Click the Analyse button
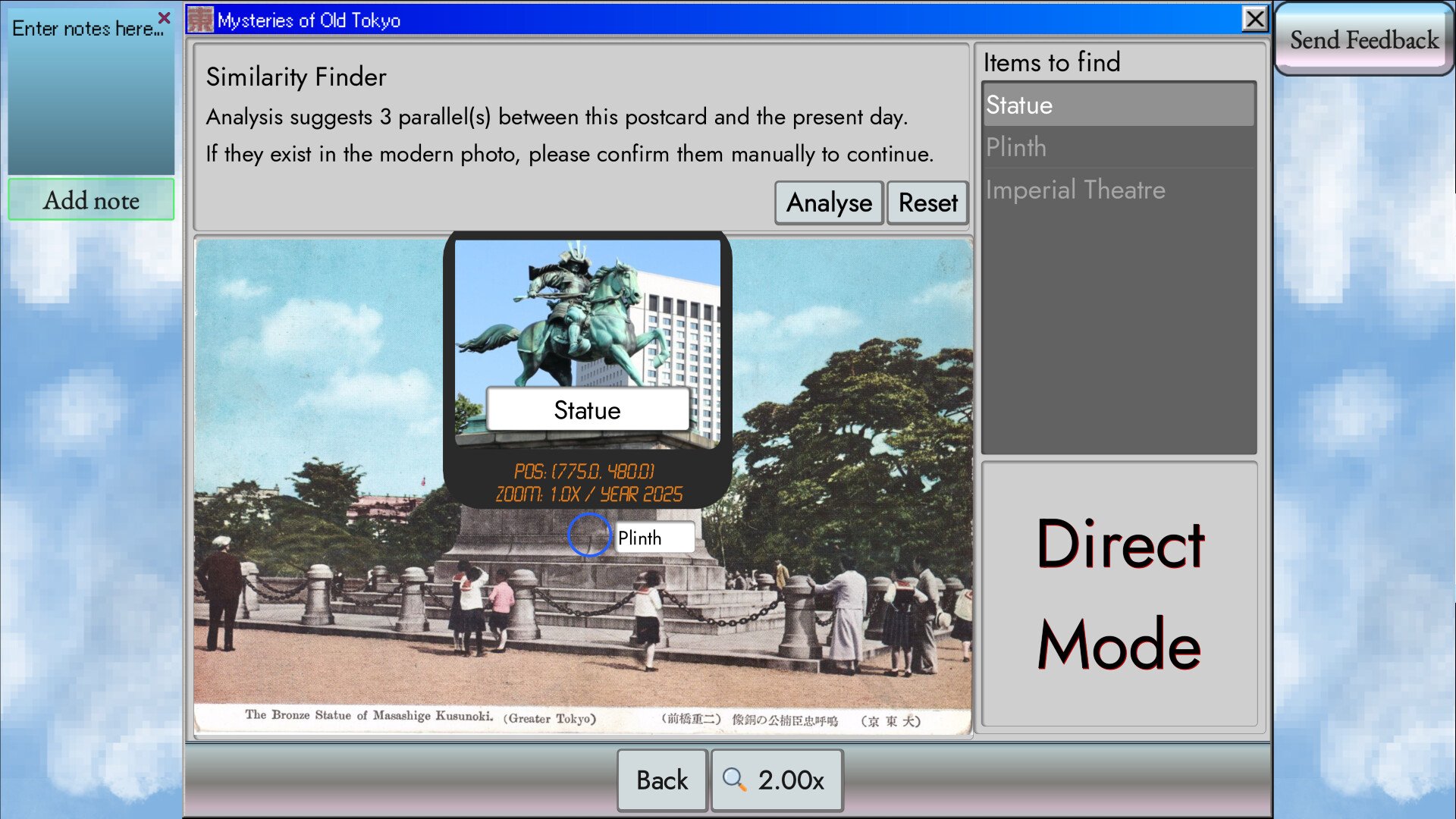 click(x=829, y=203)
